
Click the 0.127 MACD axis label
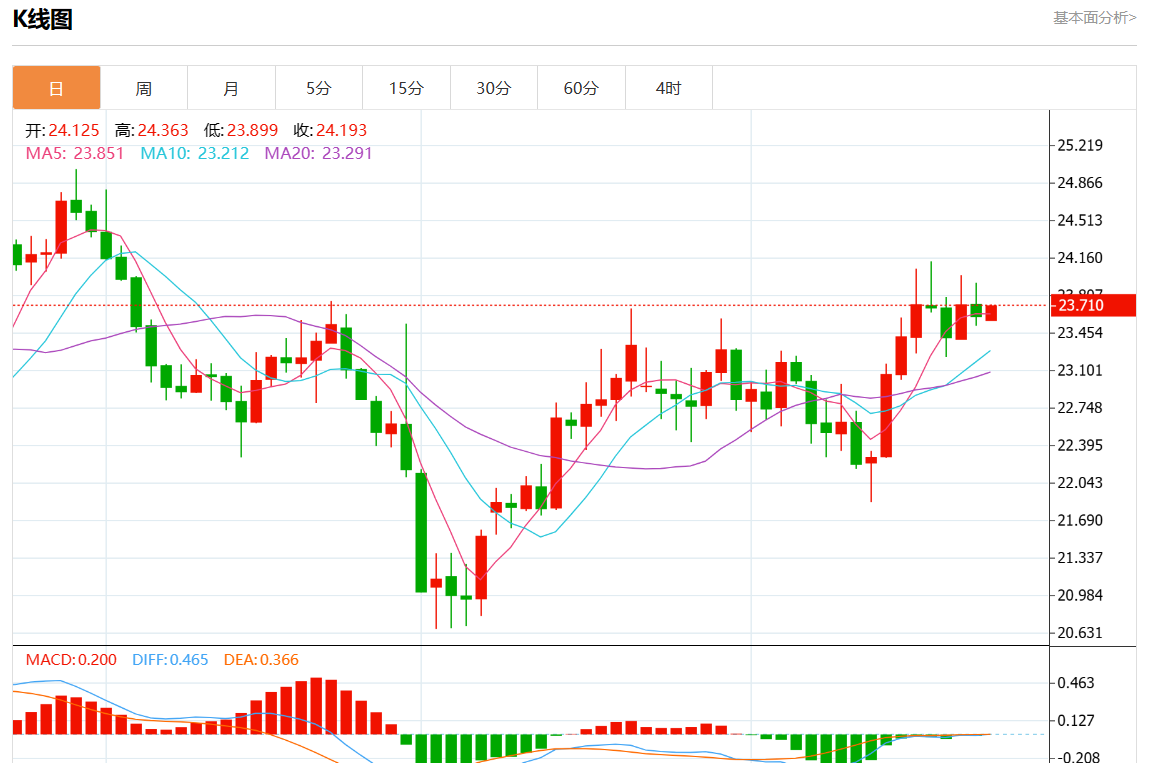pyautogui.click(x=1076, y=720)
